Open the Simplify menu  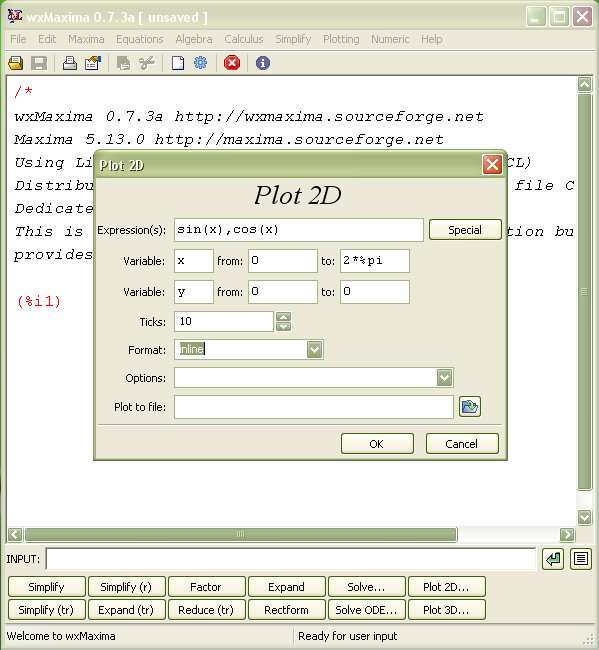(293, 39)
